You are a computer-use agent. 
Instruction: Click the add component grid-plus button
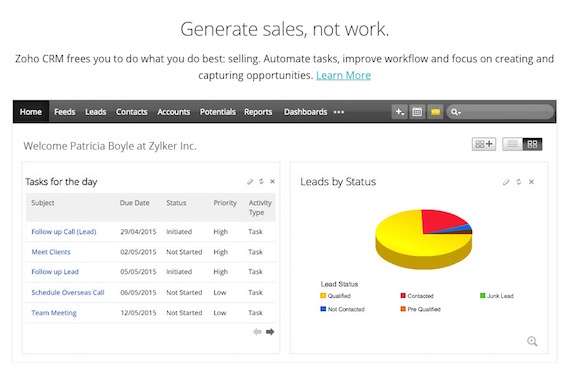click(484, 144)
